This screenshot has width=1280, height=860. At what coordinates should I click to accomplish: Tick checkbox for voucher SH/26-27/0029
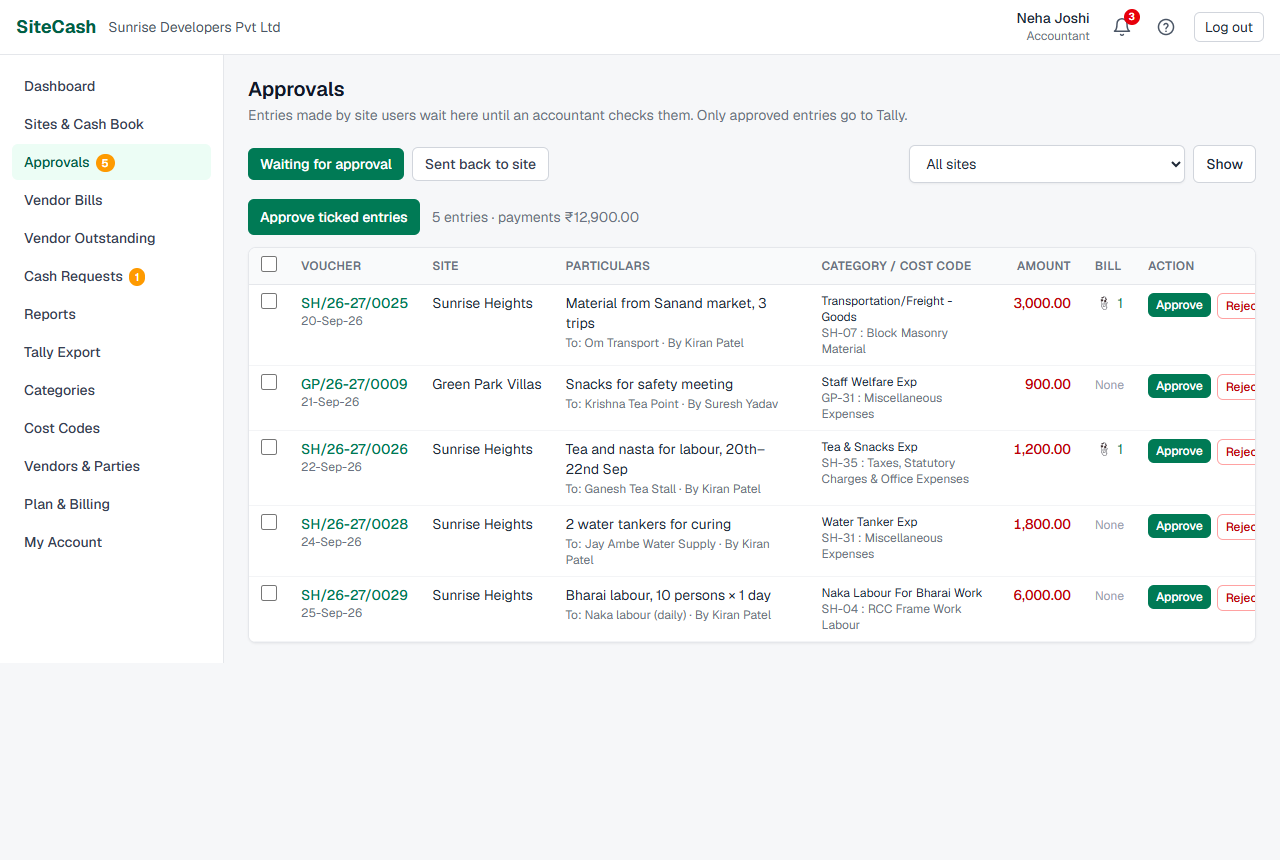click(269, 593)
